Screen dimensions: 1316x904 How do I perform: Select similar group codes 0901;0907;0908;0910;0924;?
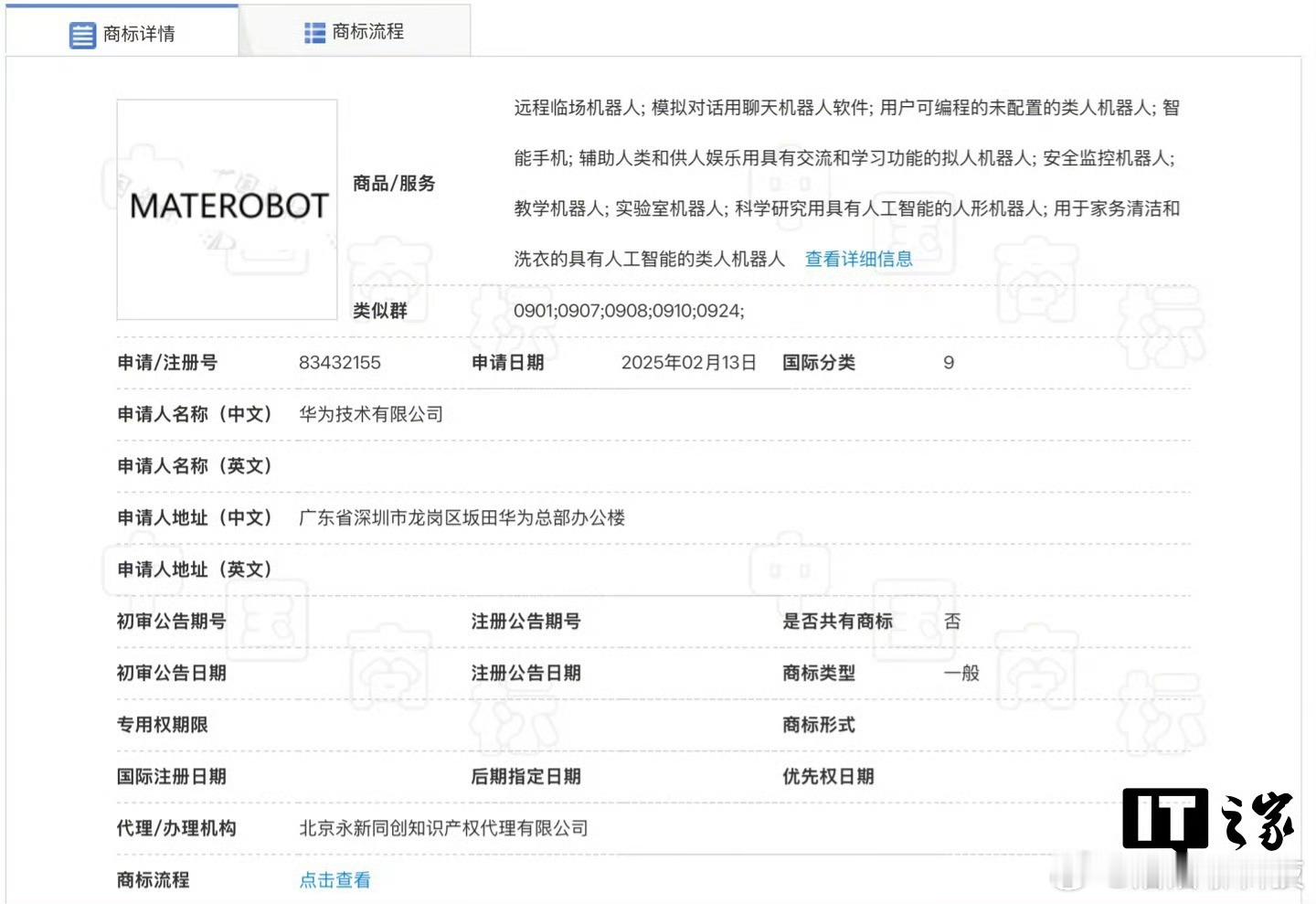click(629, 311)
